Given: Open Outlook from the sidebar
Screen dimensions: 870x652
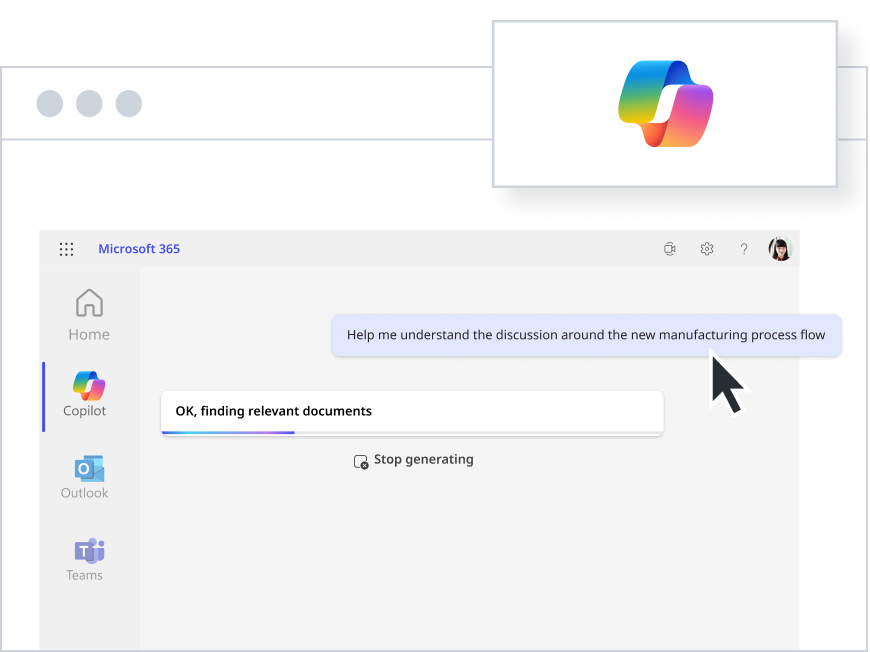Looking at the screenshot, I should click(84, 478).
